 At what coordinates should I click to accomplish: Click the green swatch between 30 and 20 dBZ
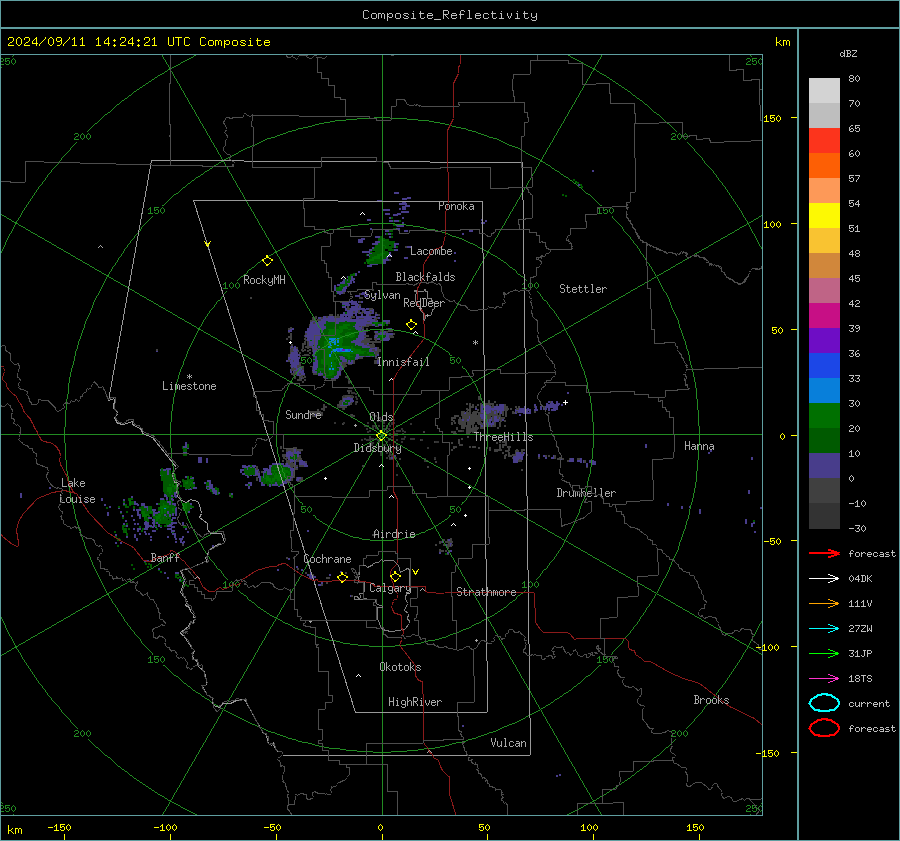point(824,415)
